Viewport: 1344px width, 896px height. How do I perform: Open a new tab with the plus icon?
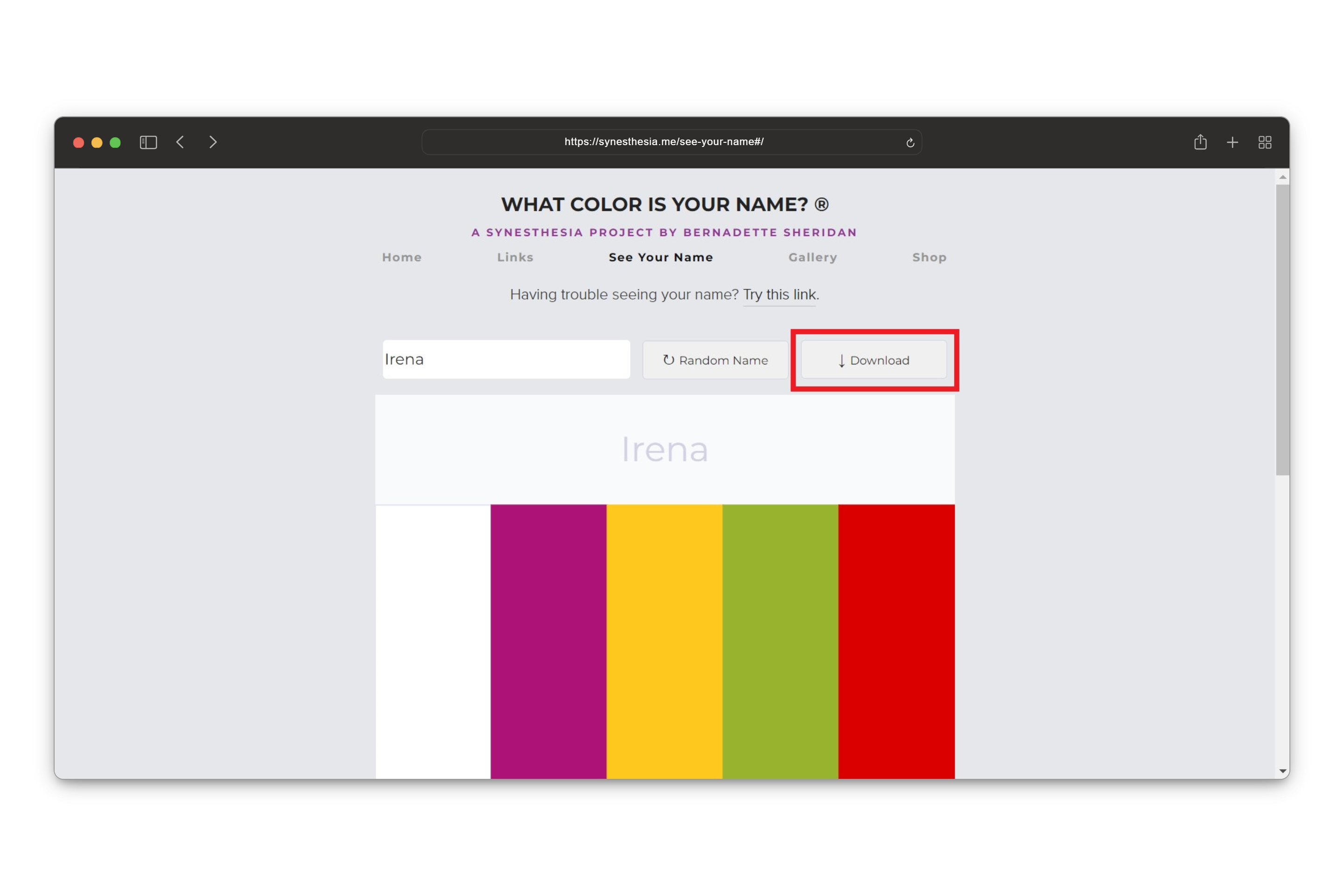pyautogui.click(x=1232, y=142)
